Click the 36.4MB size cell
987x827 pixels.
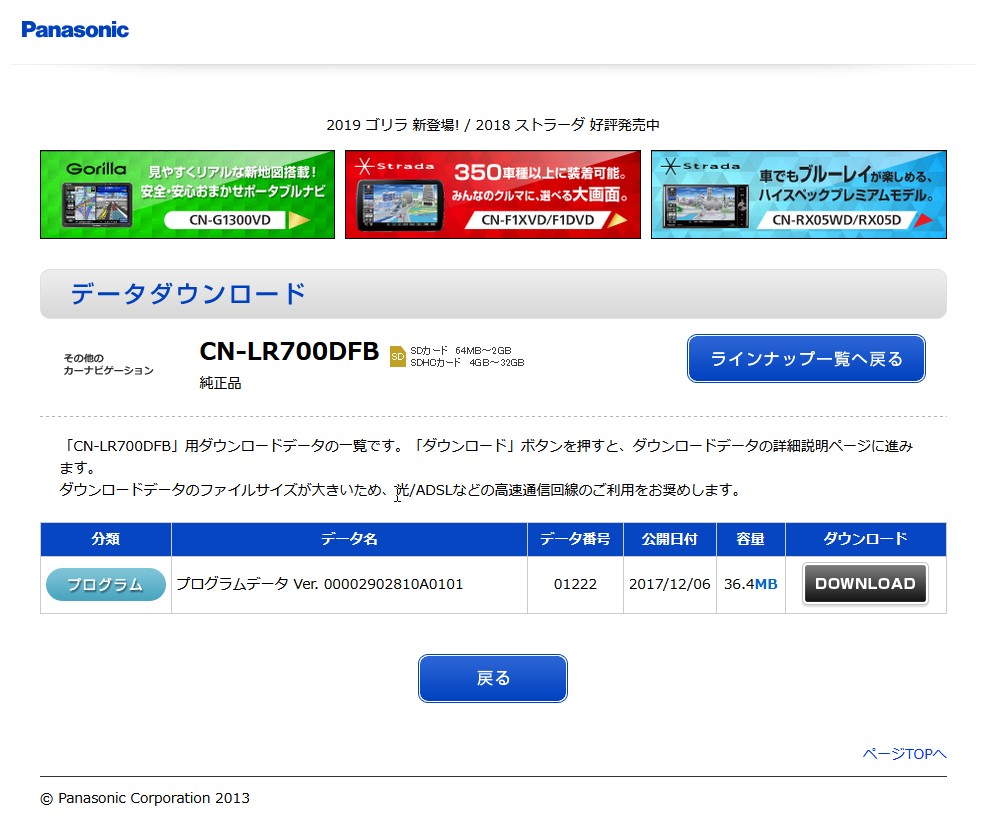tap(751, 585)
